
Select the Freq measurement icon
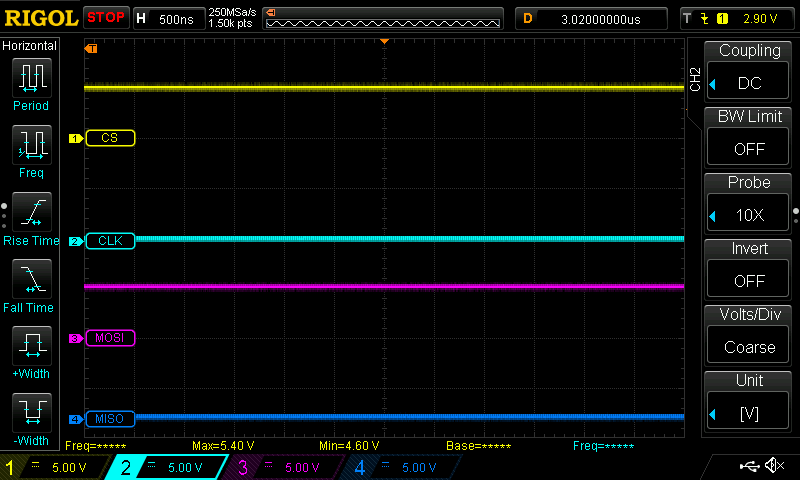tap(32, 144)
